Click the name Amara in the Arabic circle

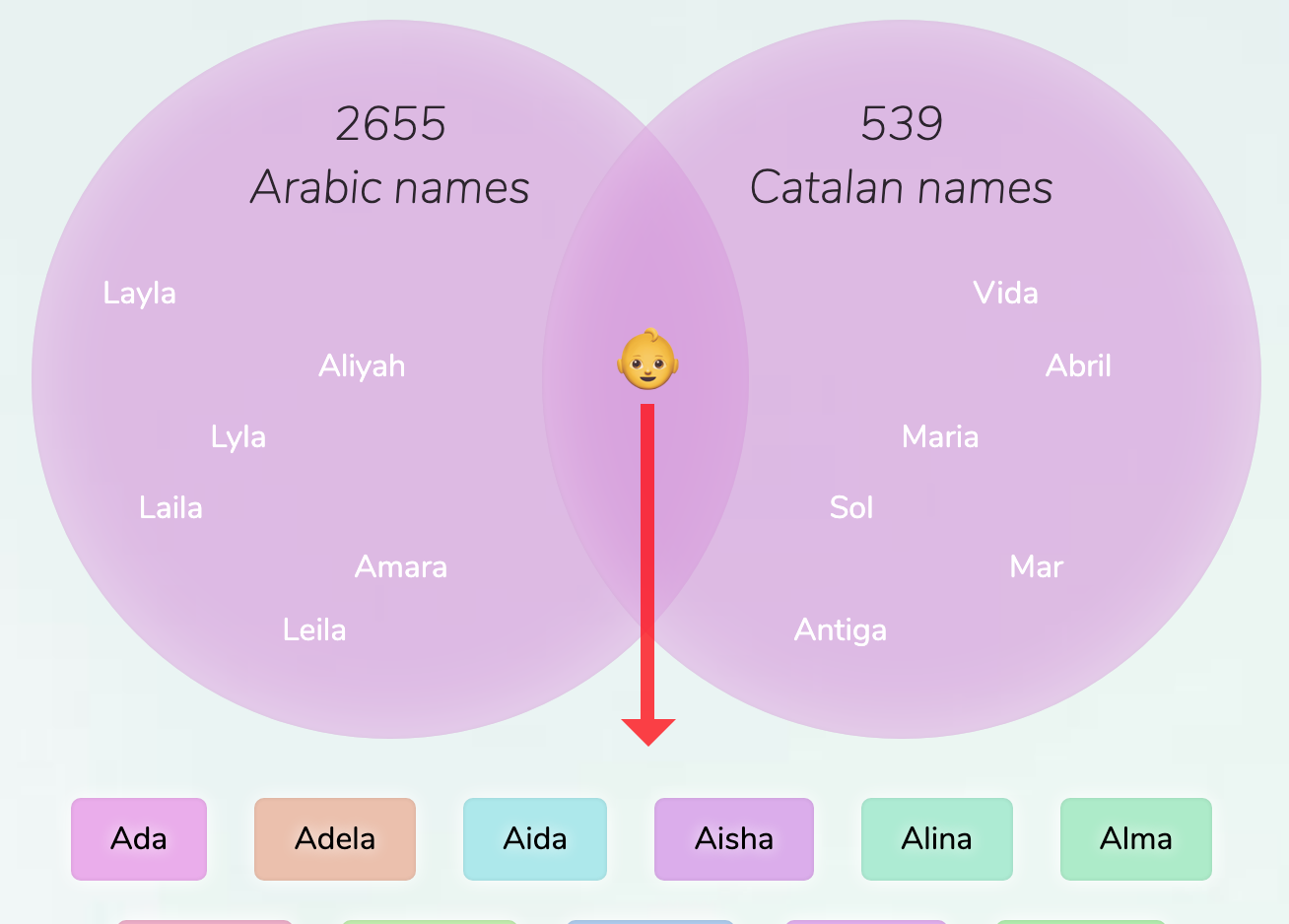[x=400, y=566]
